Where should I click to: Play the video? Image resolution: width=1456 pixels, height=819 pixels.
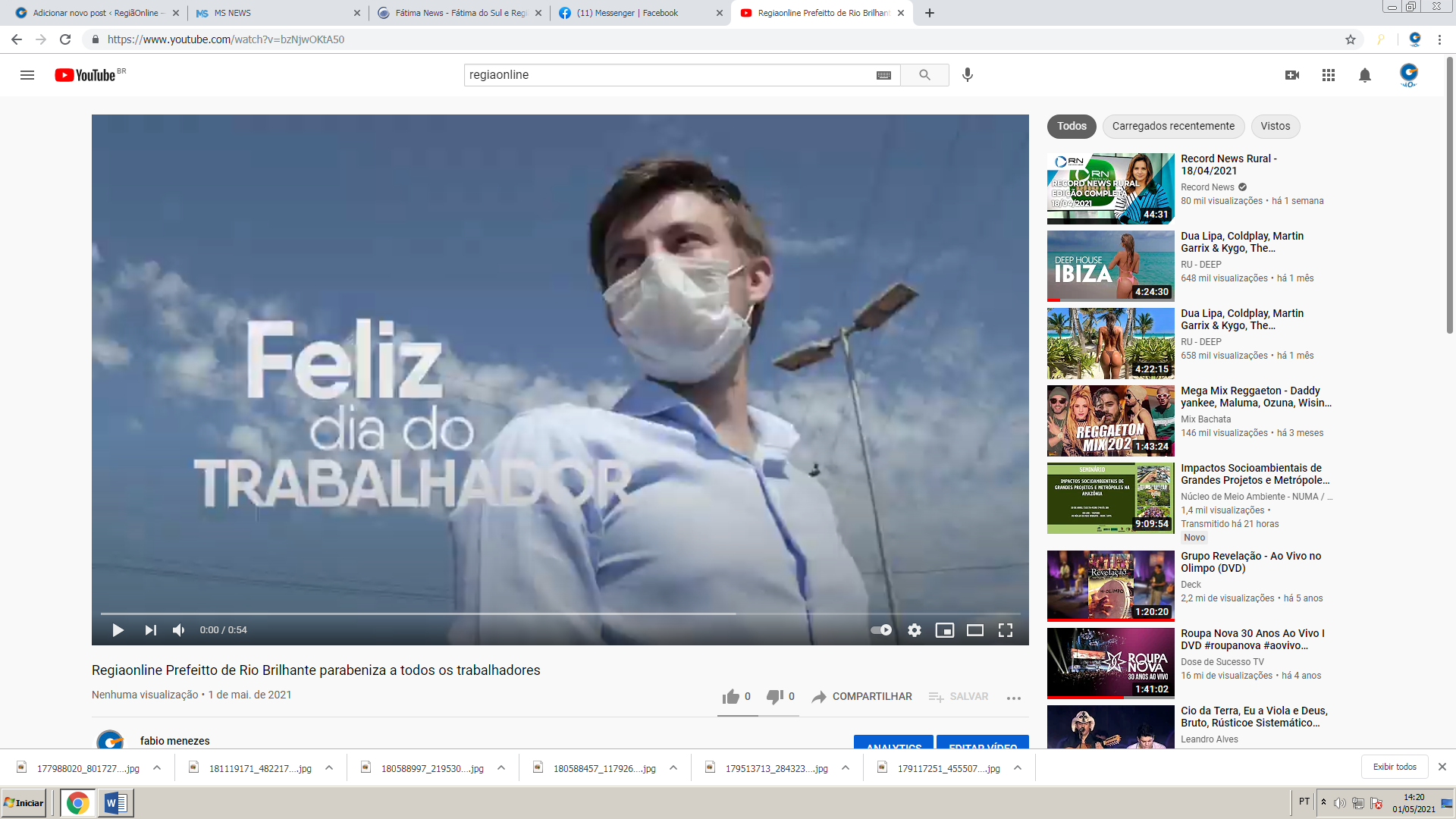click(x=118, y=630)
